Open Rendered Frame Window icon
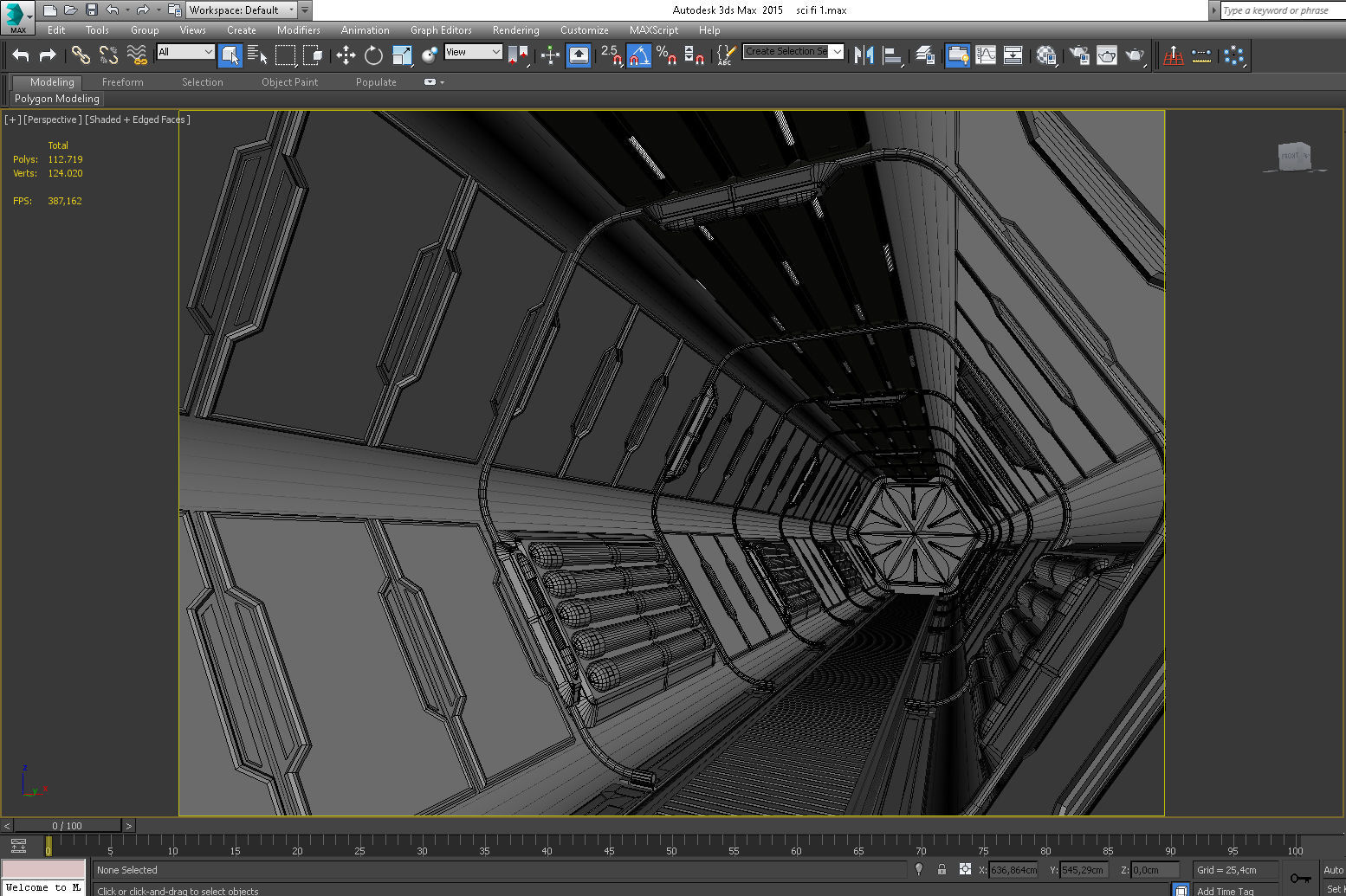 tap(1107, 55)
